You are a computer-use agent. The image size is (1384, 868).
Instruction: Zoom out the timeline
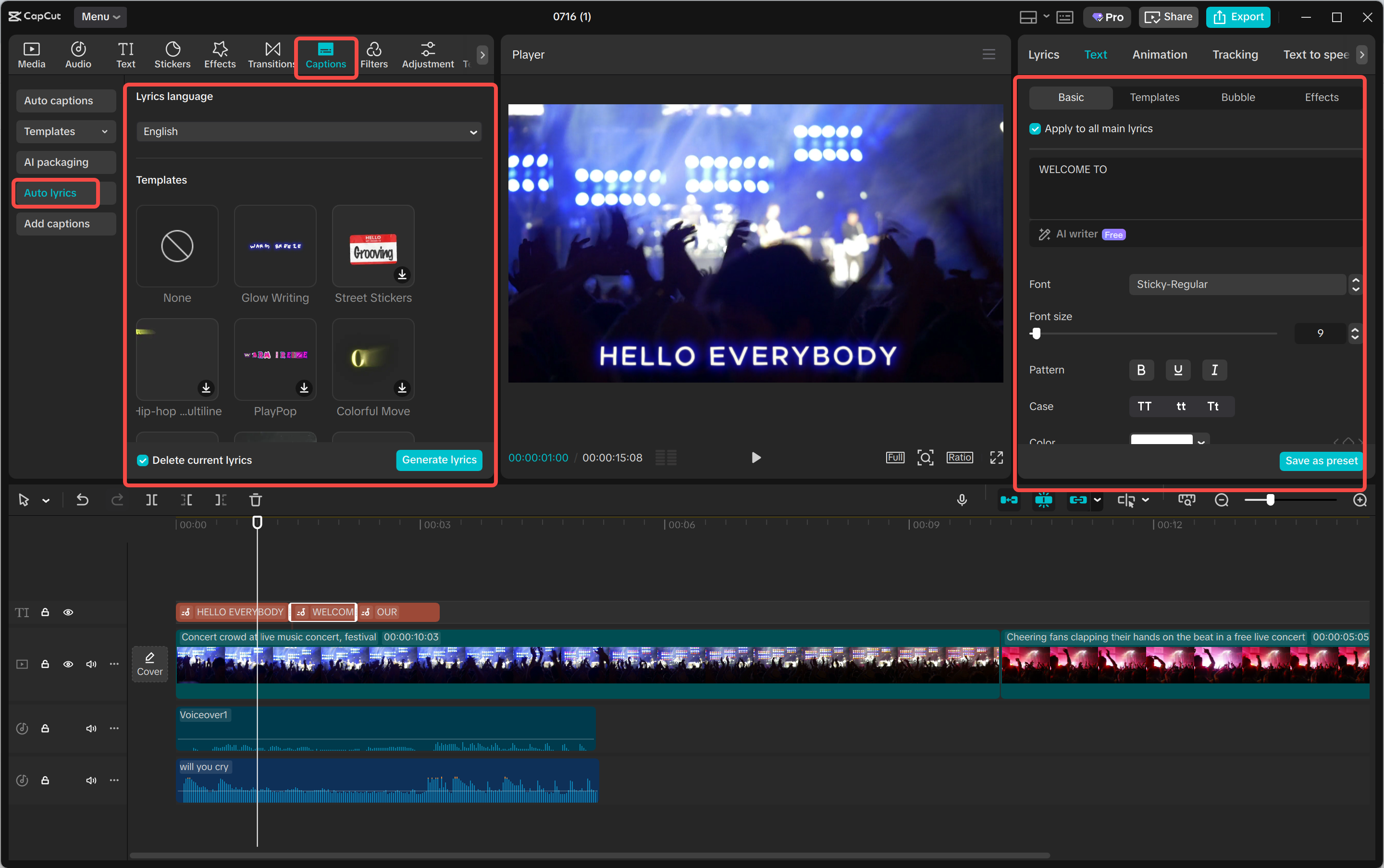coord(1222,500)
